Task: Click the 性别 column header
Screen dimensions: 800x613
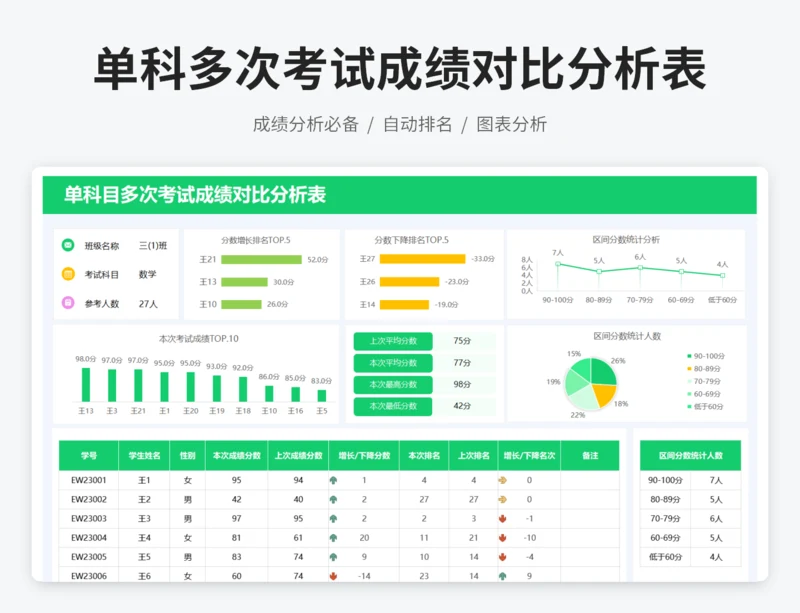Action: pos(187,455)
